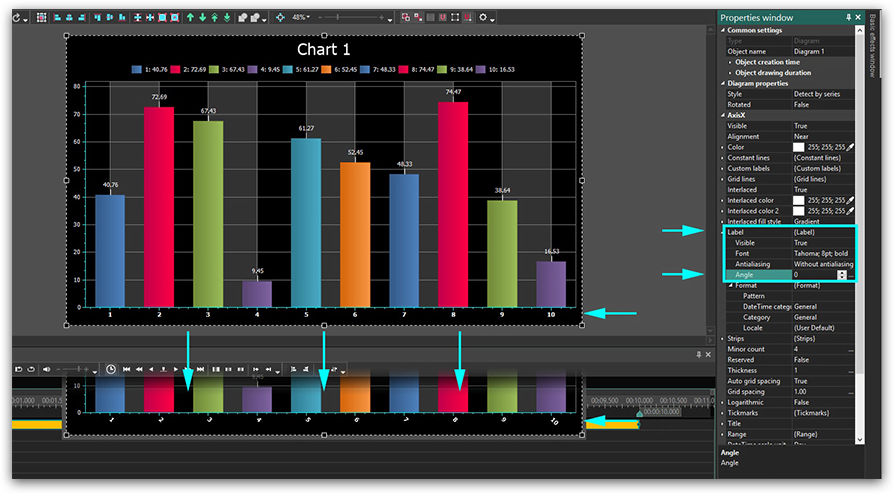This screenshot has height=494, width=894.
Task: Expand the Tickmarks property group
Action: tap(723, 412)
